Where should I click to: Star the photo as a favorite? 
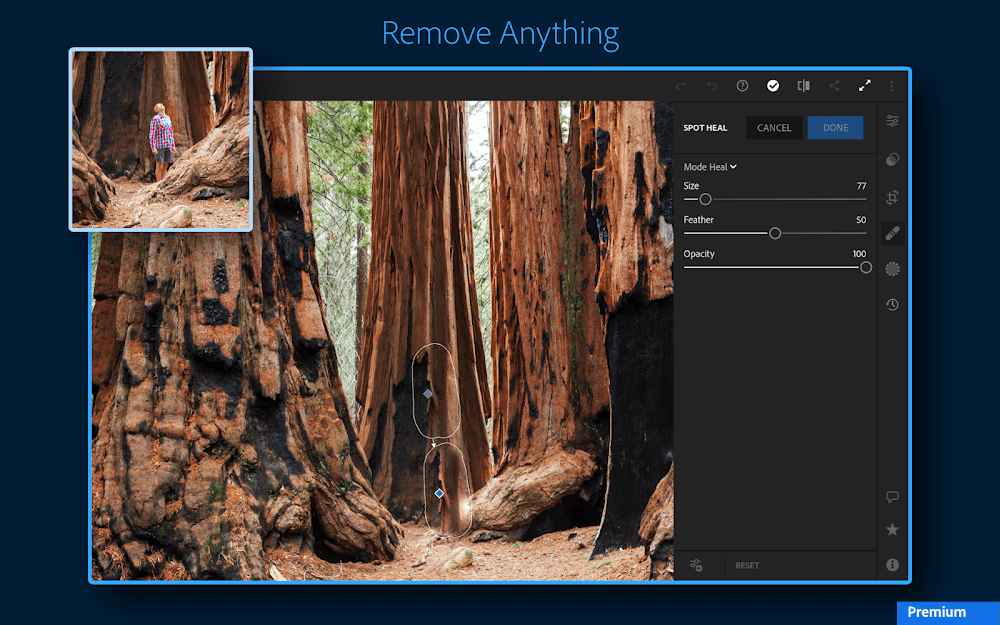892,530
